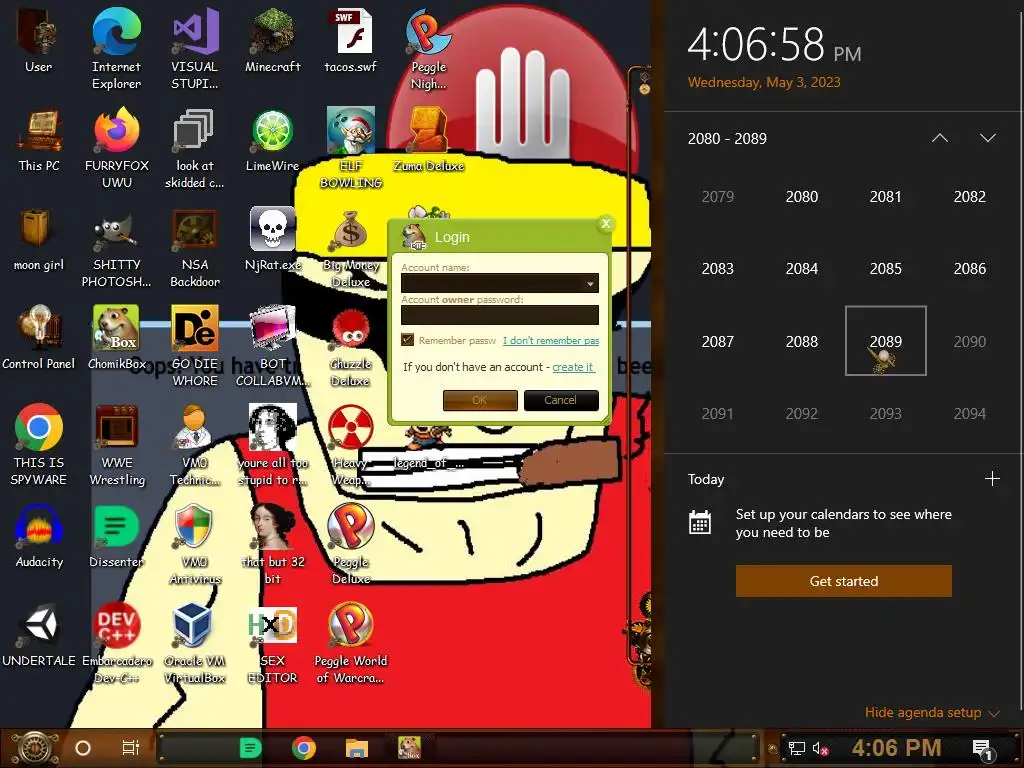This screenshot has height=768, width=1024.
Task: Open the Audacity desktop icon
Action: point(39,536)
